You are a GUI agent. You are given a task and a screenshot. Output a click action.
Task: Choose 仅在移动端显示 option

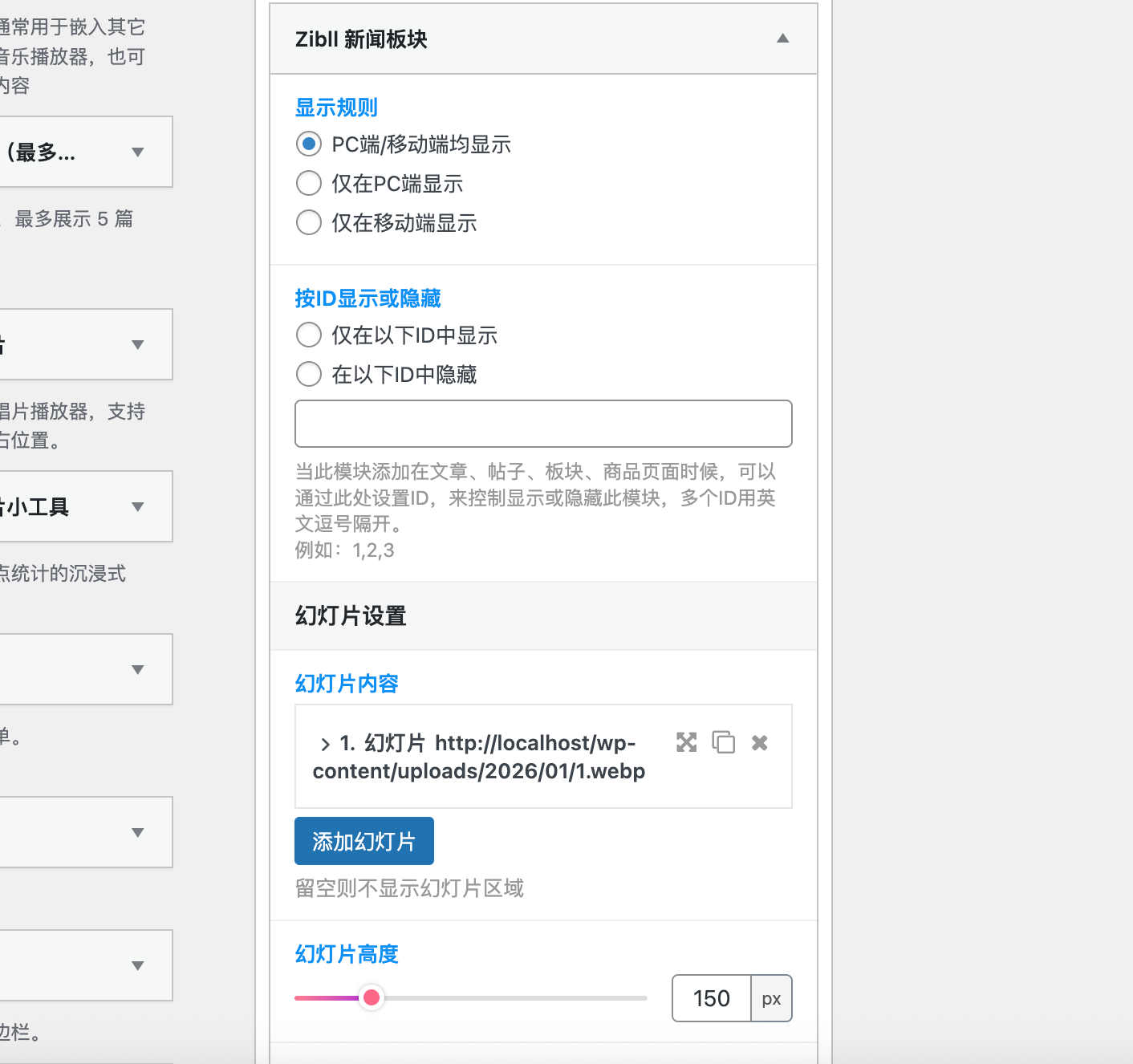click(x=309, y=222)
